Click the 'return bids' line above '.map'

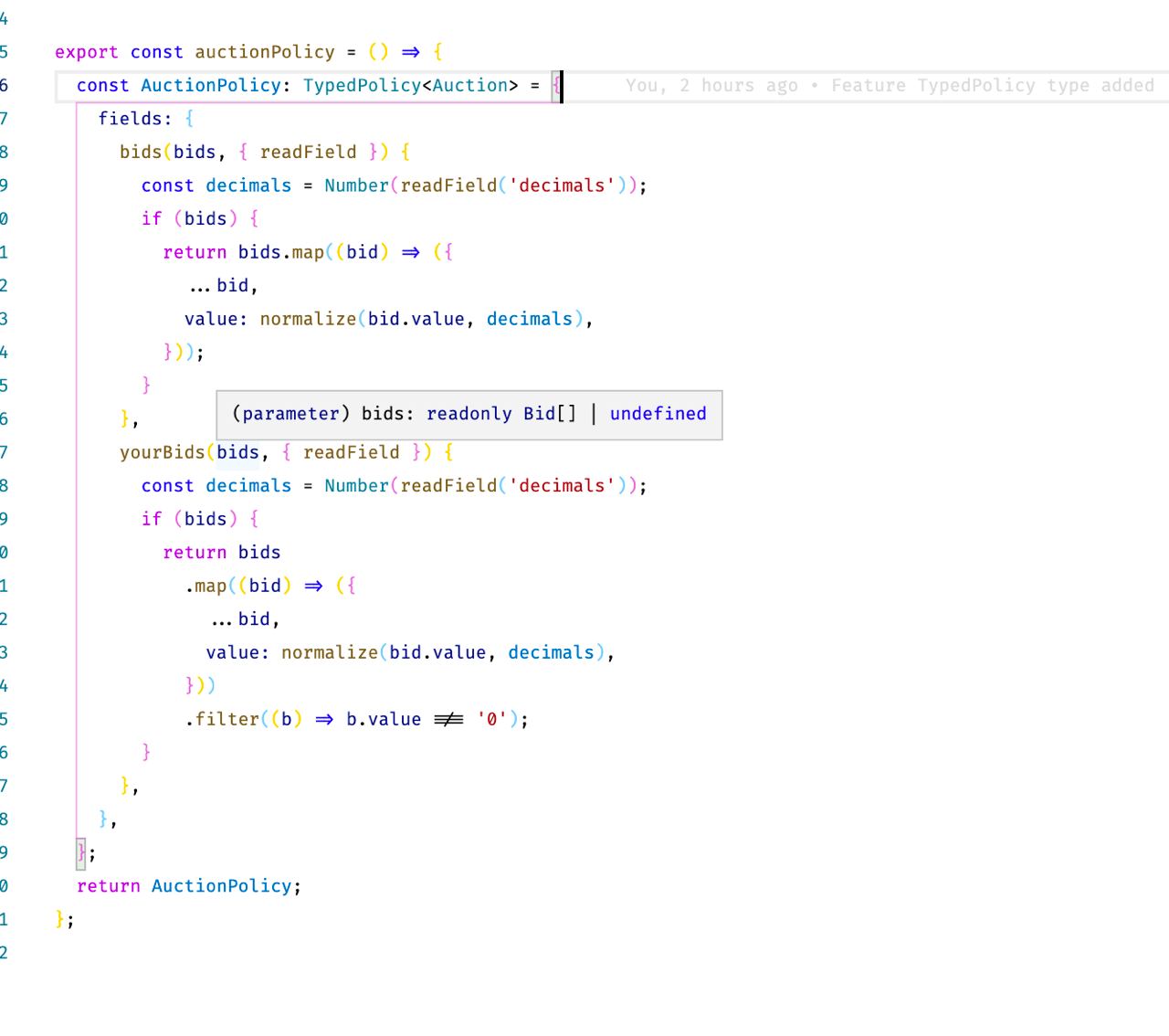[x=222, y=553]
